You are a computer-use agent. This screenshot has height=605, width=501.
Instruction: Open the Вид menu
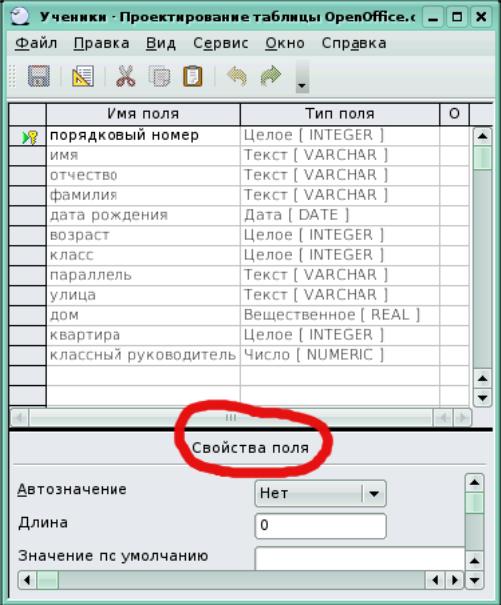pos(161,43)
